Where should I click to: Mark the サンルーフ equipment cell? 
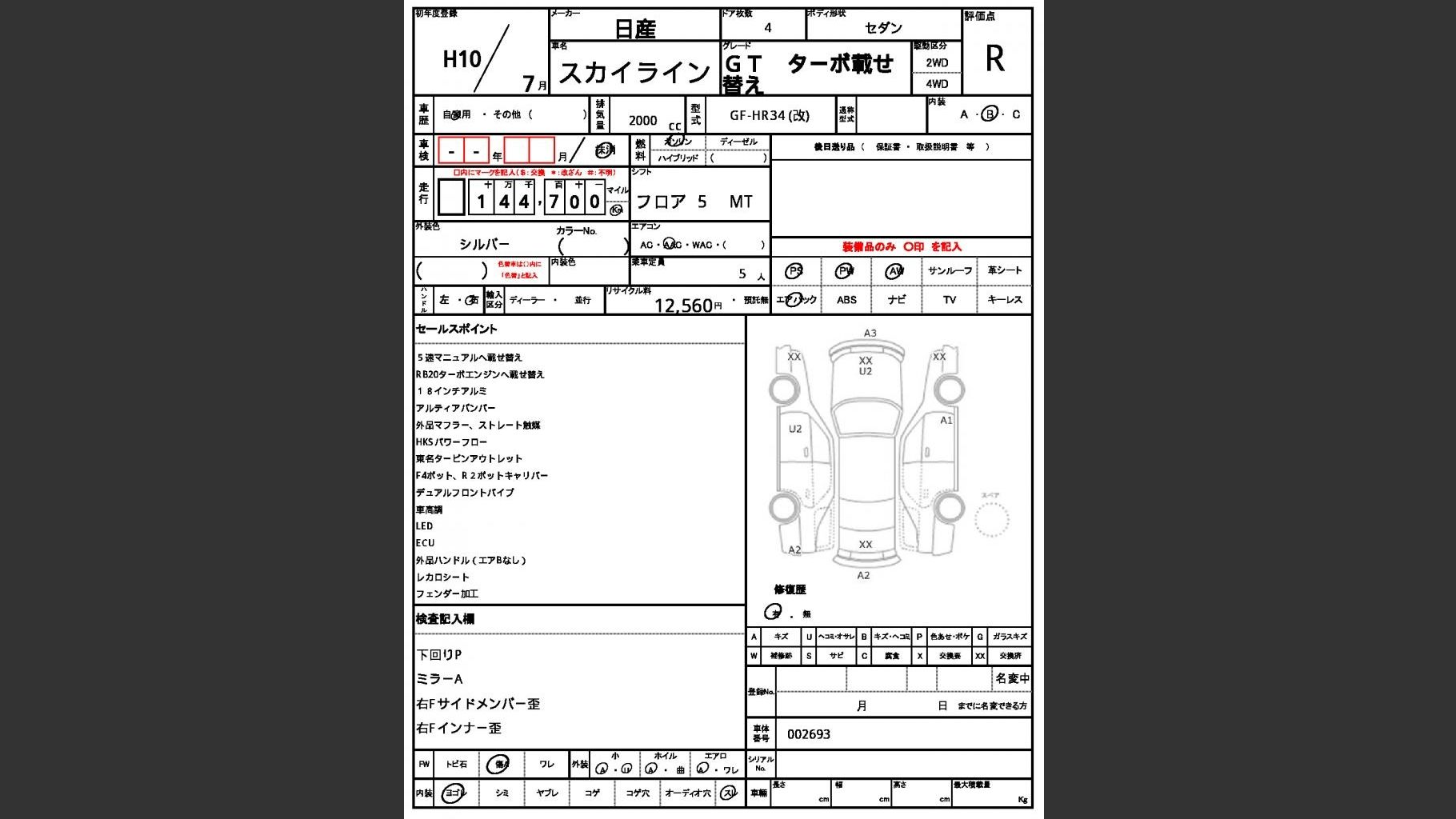[950, 271]
